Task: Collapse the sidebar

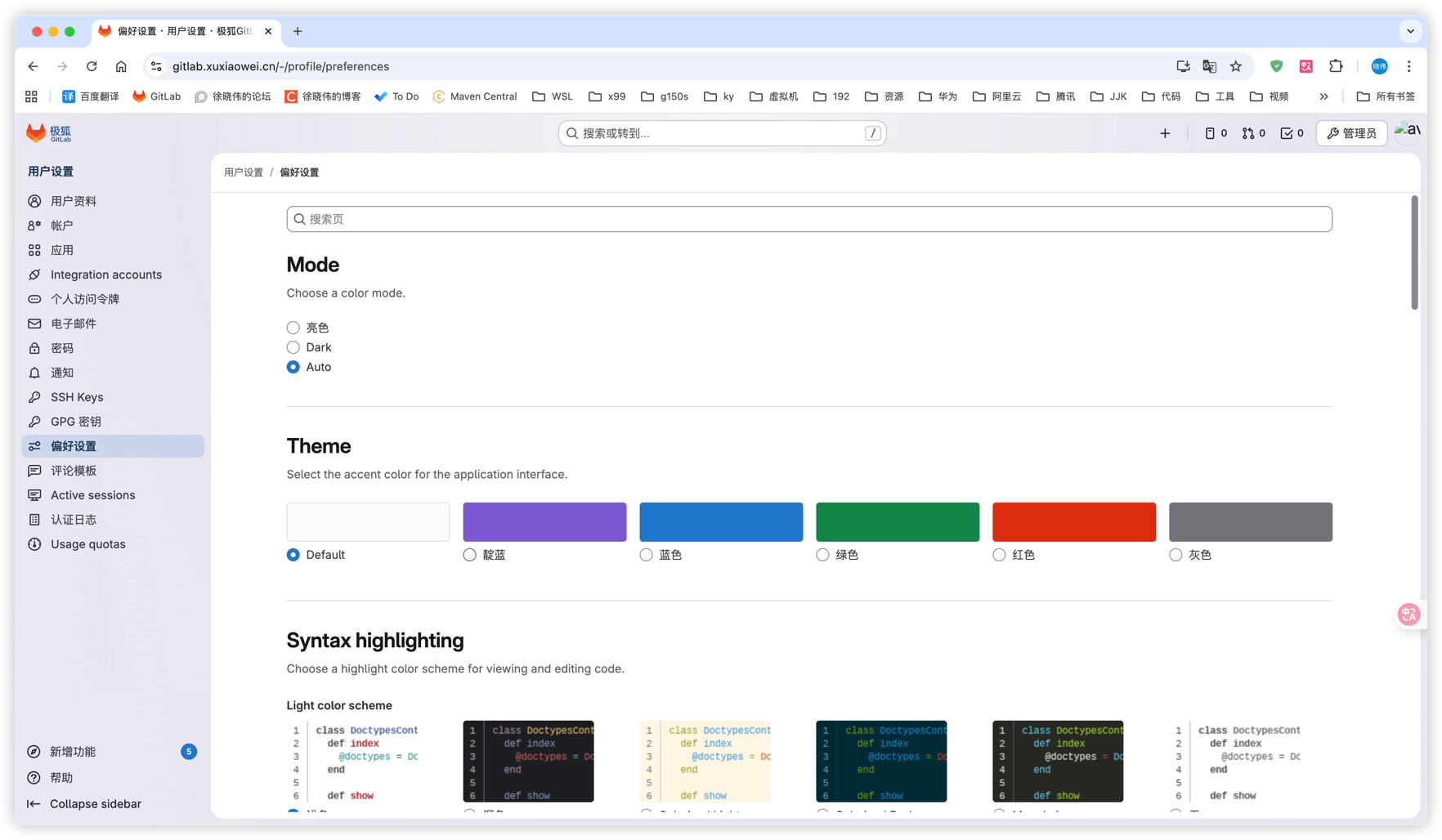Action: pos(95,804)
